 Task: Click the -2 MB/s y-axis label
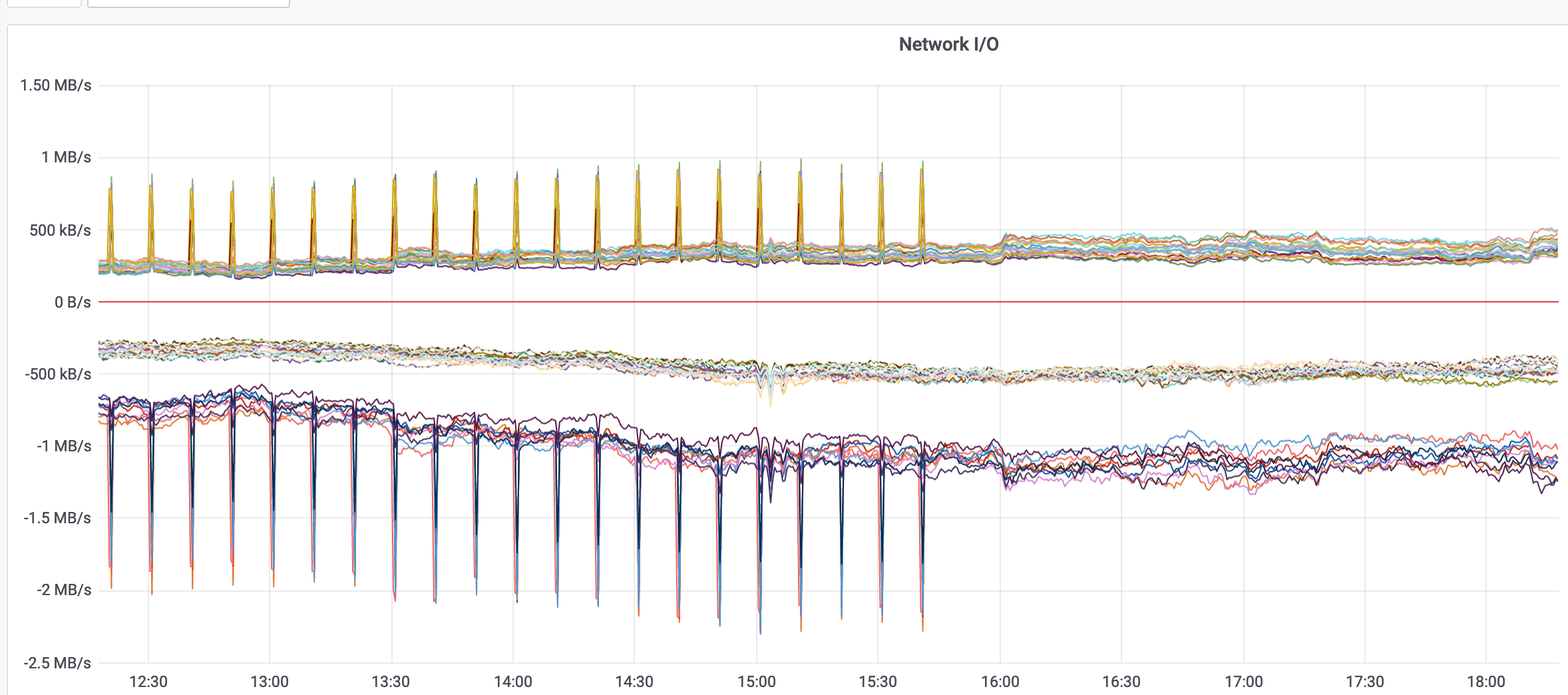(64, 590)
